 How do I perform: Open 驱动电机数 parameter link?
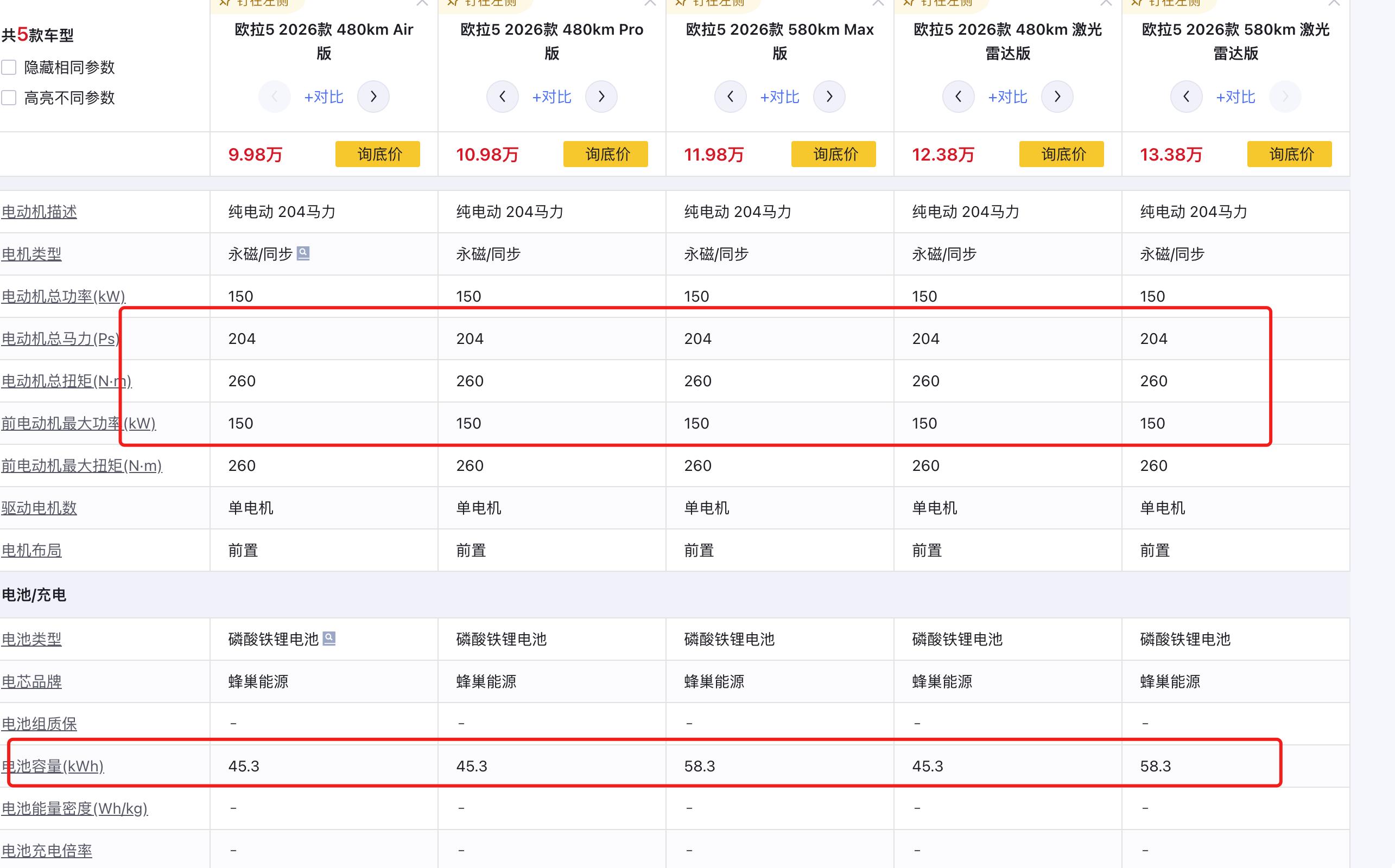(x=39, y=508)
